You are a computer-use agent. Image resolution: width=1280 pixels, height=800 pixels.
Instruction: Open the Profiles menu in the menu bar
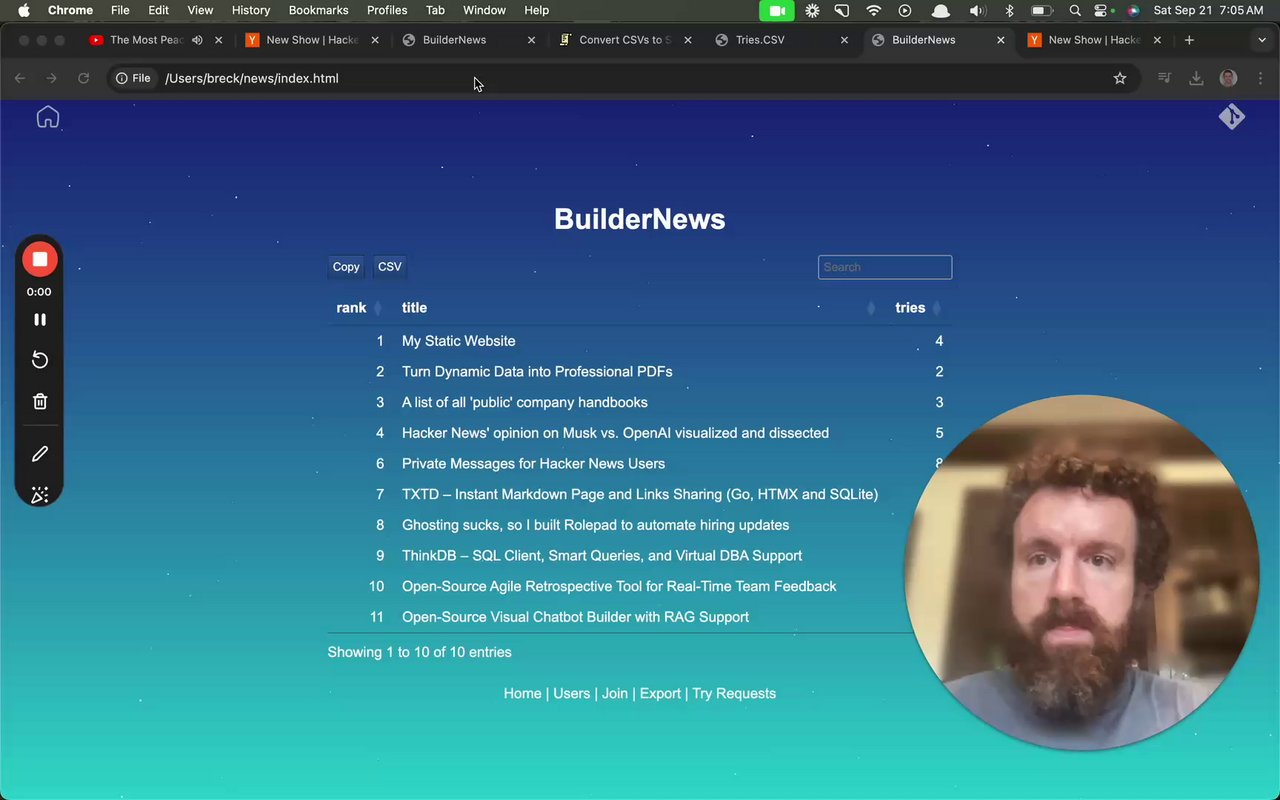click(387, 10)
